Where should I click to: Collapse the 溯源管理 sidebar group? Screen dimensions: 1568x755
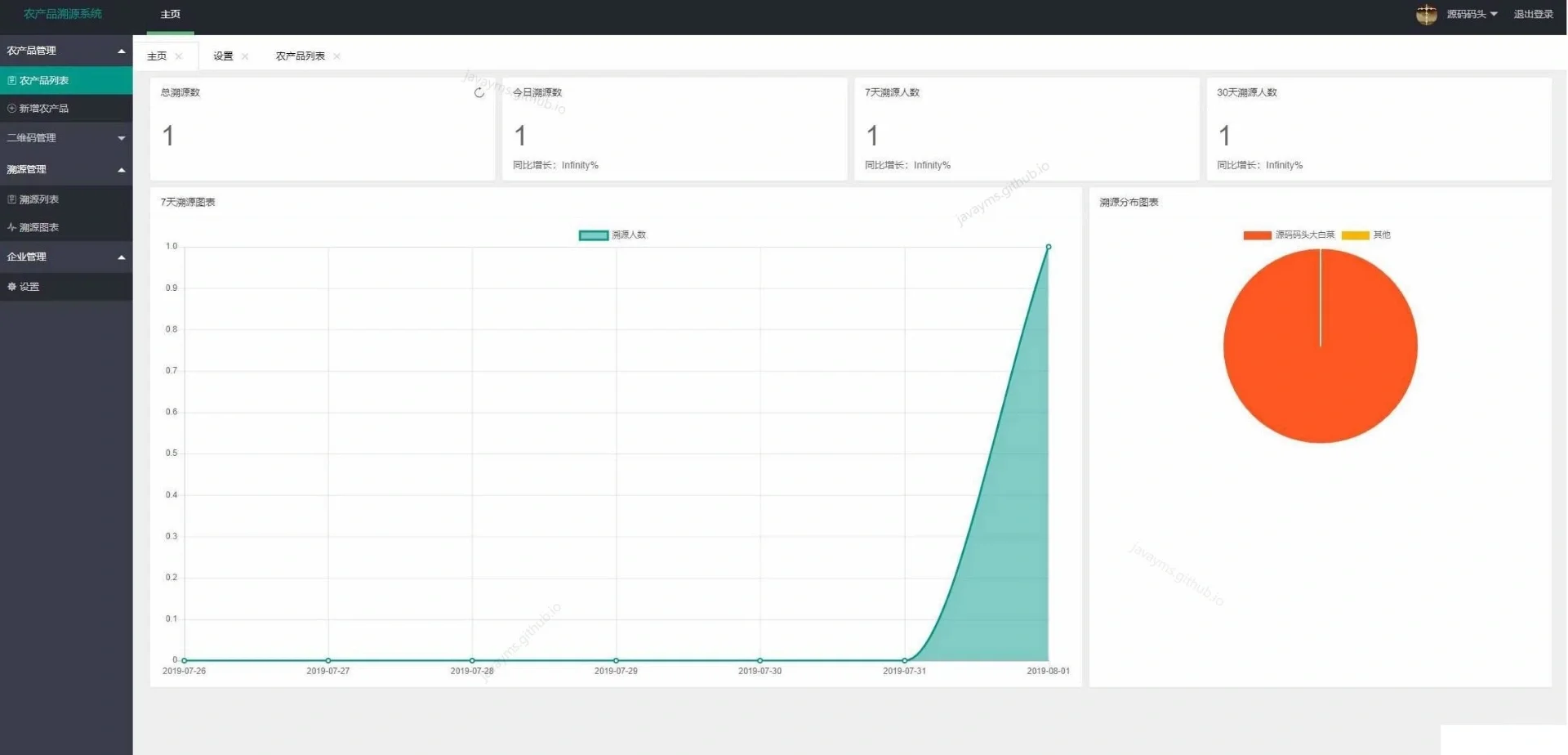[x=66, y=169]
